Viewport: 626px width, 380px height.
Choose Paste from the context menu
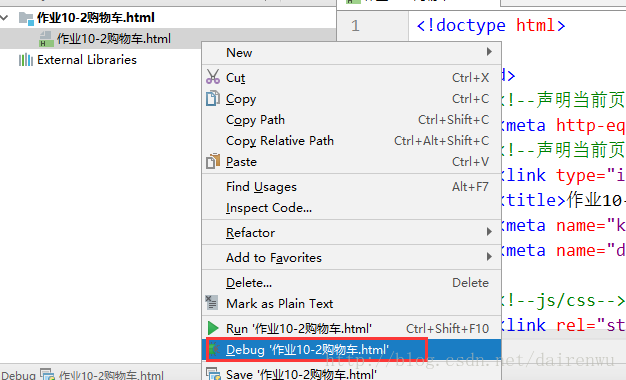(352, 162)
